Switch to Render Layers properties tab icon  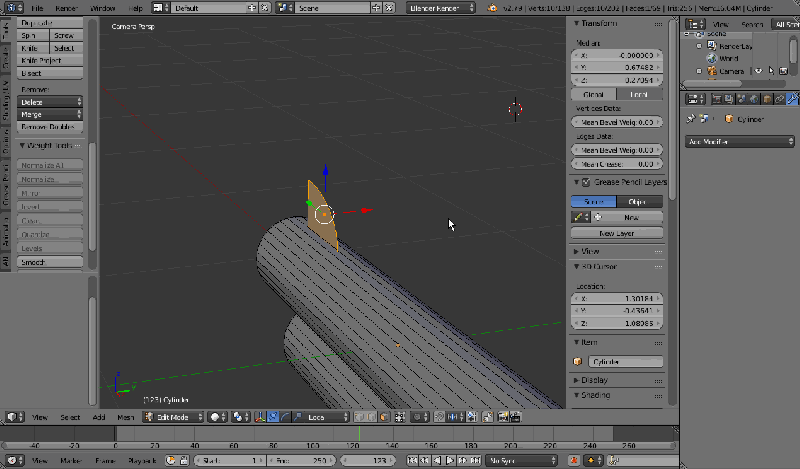[x=729, y=99]
